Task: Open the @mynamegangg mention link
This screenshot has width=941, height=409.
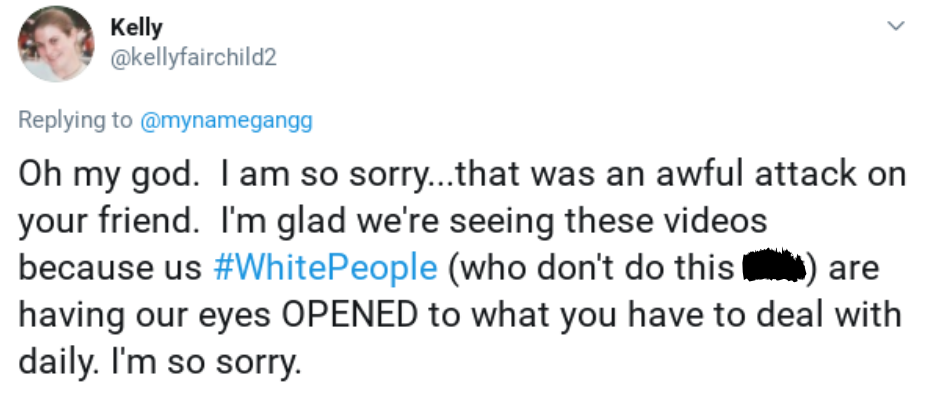Action: 225,120
